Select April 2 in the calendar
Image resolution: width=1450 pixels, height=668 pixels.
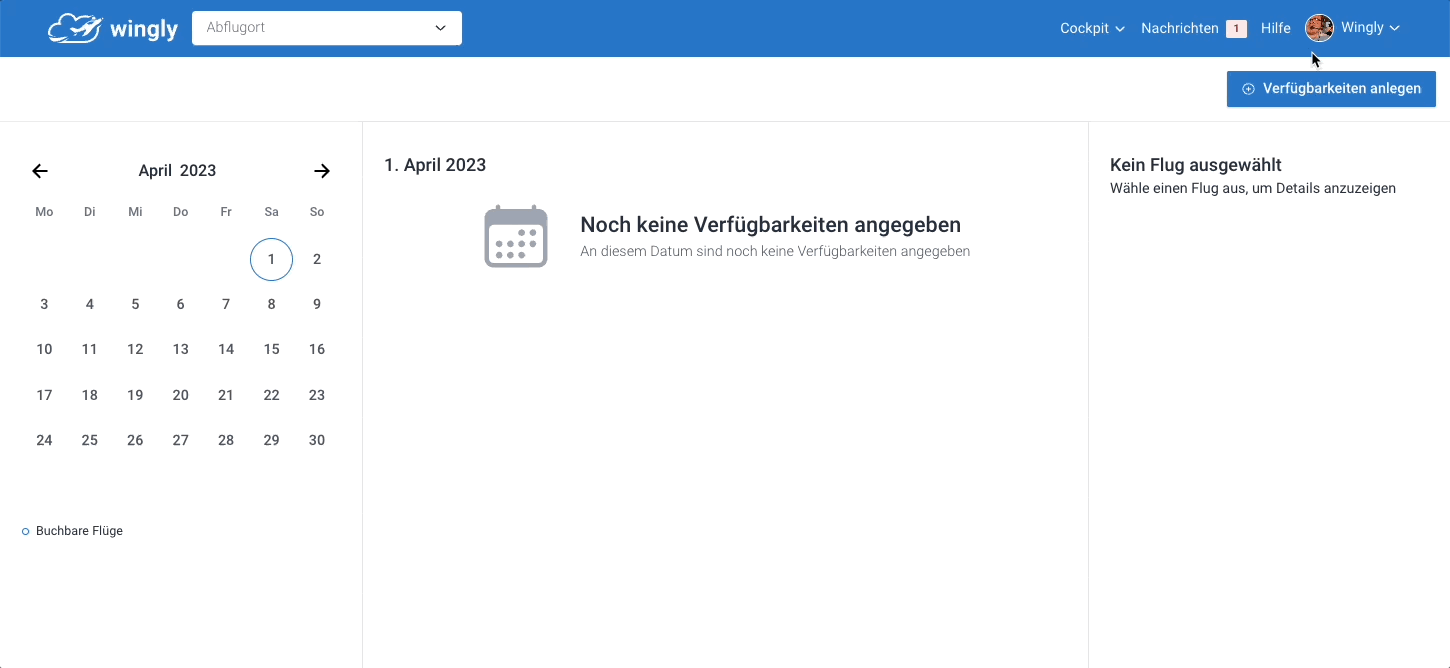(x=317, y=259)
